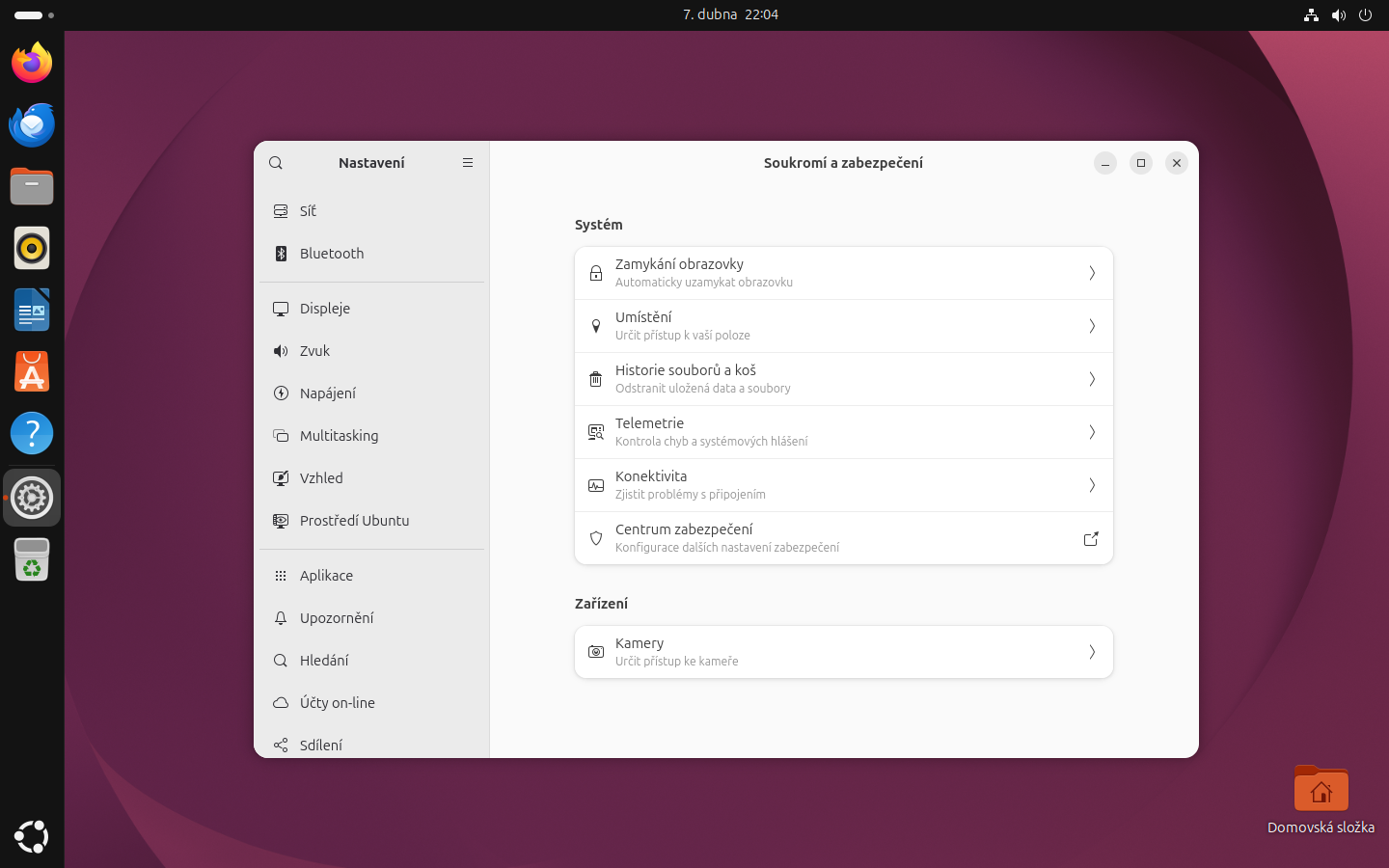Click the trash icon beside Historie souborů a koš
This screenshot has height=868, width=1389.
[x=596, y=380]
